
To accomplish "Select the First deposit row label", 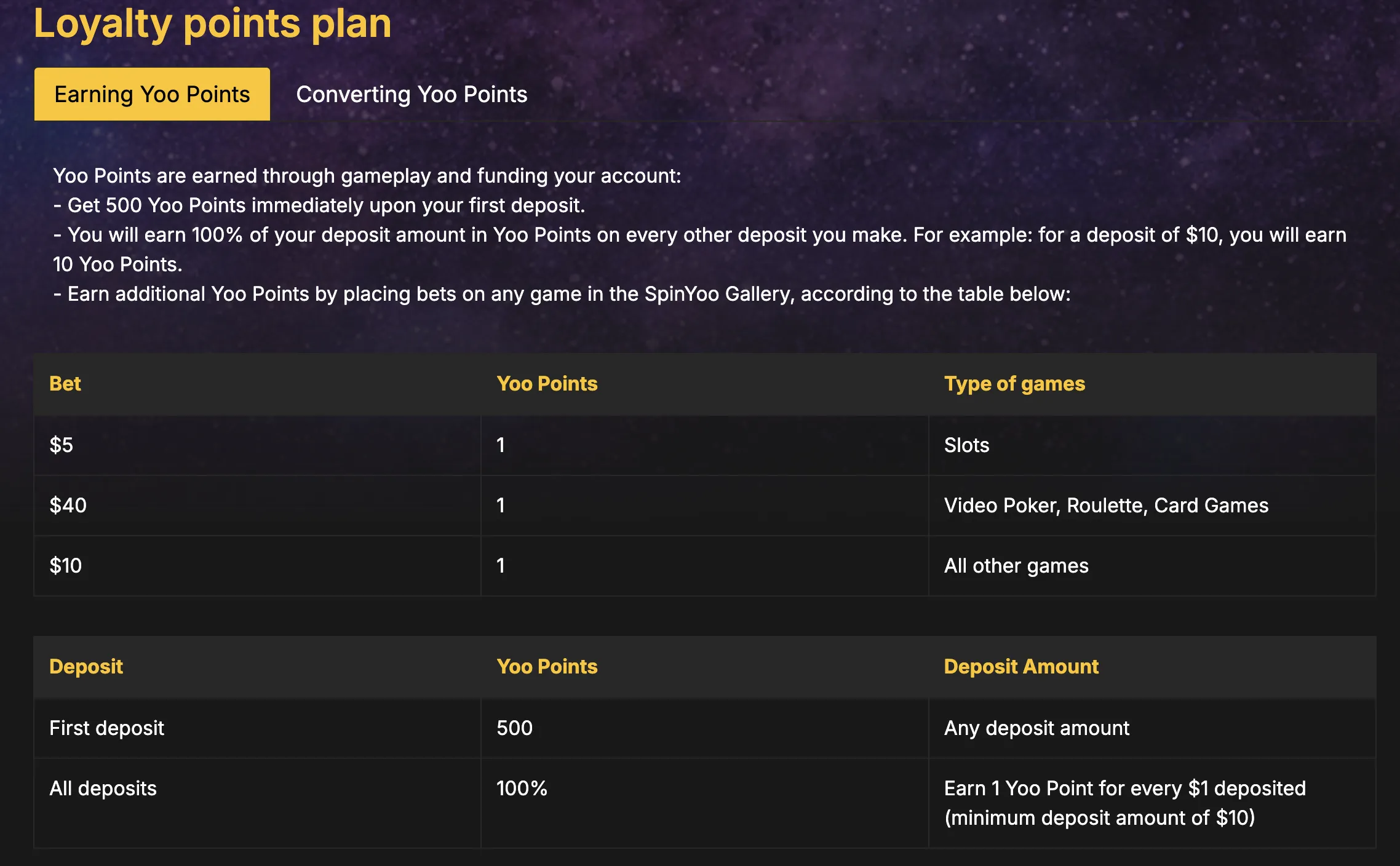I will (x=107, y=728).
